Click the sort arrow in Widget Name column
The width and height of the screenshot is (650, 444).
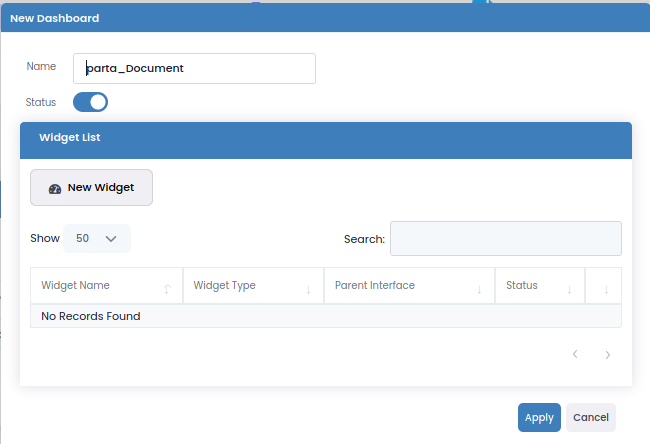[167, 289]
